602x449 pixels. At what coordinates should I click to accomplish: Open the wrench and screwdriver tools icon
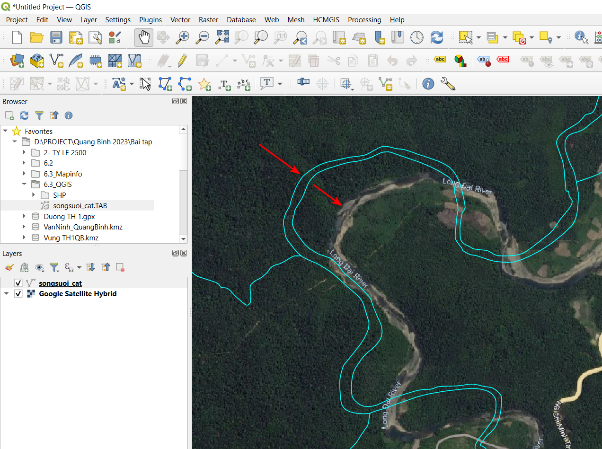tap(448, 83)
